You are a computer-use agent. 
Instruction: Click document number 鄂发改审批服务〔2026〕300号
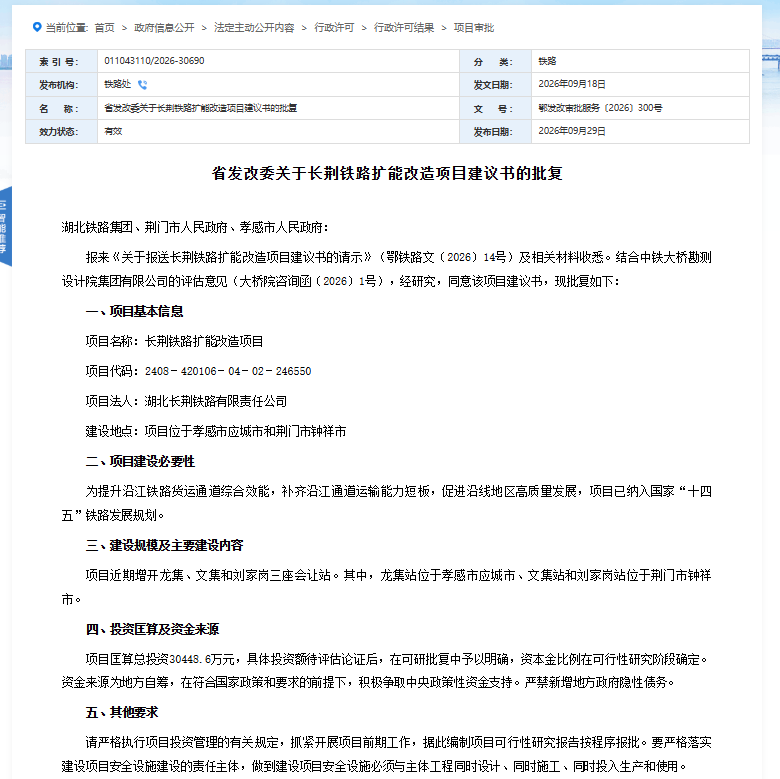coord(600,108)
